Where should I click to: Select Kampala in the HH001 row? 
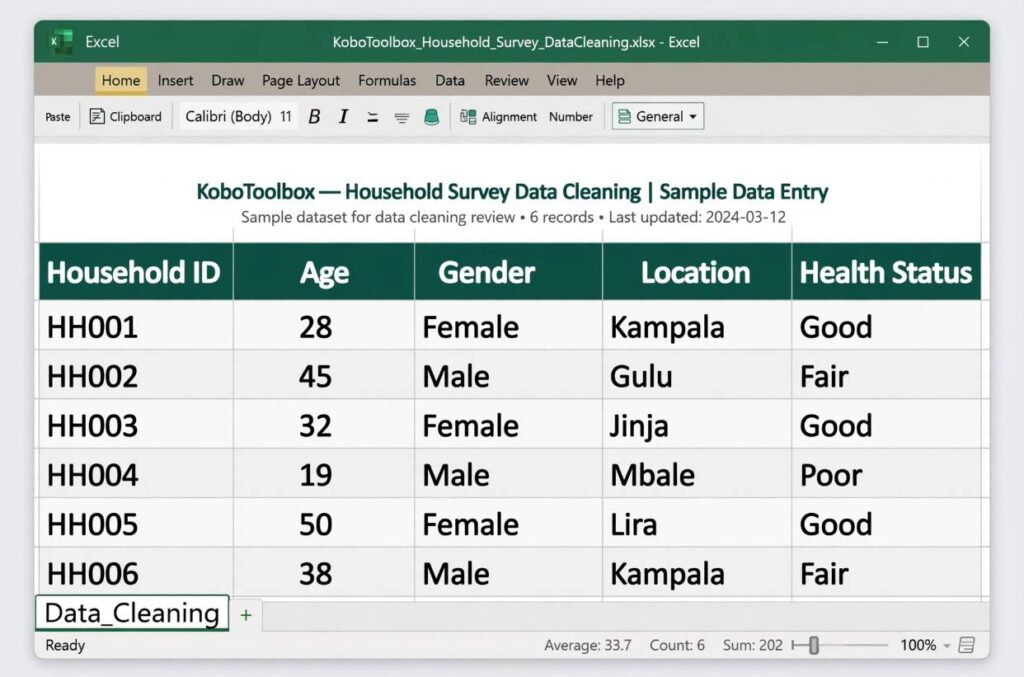(697, 326)
